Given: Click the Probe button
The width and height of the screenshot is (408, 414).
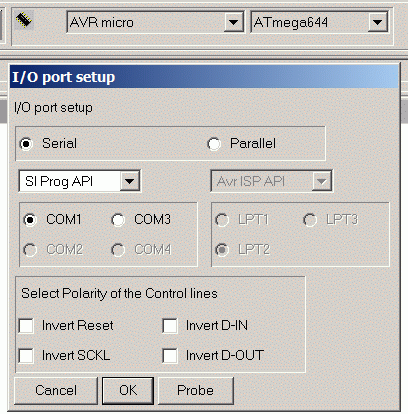Looking at the screenshot, I should 196,390.
